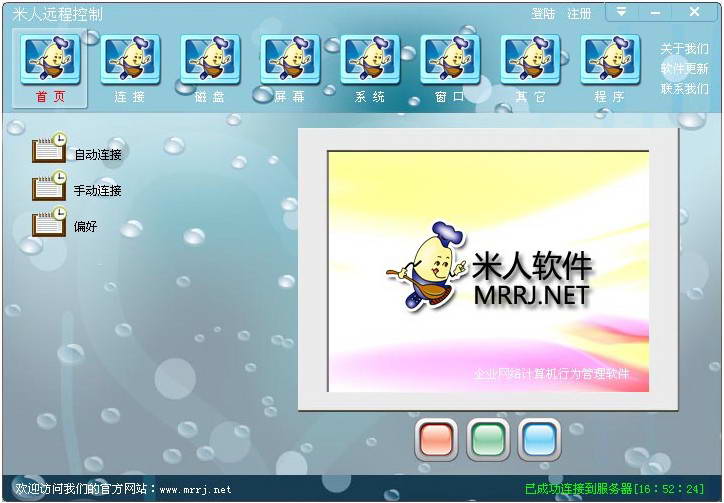This screenshot has height=503, width=724.
Task: Open 联系我们 contact us link
Action: click(x=684, y=88)
